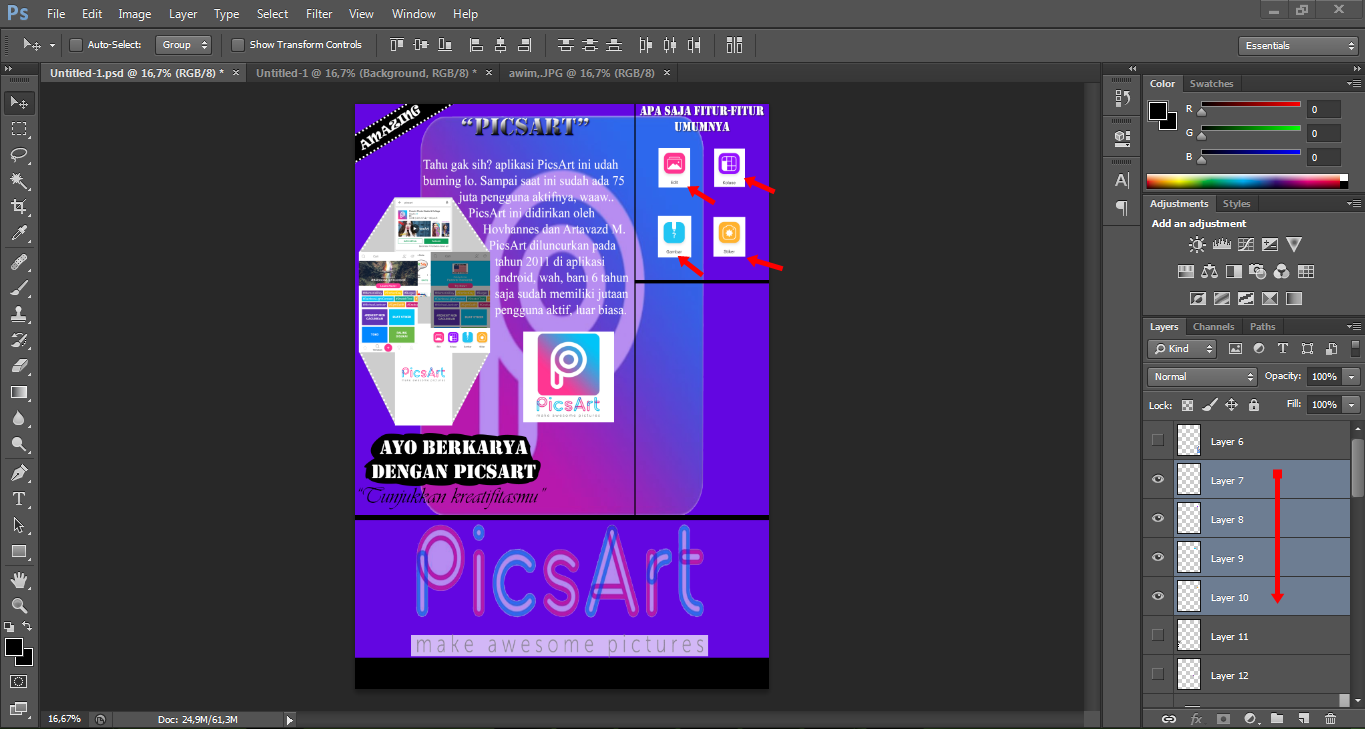
Task: Click the delete layer trash icon
Action: pos(1330,718)
